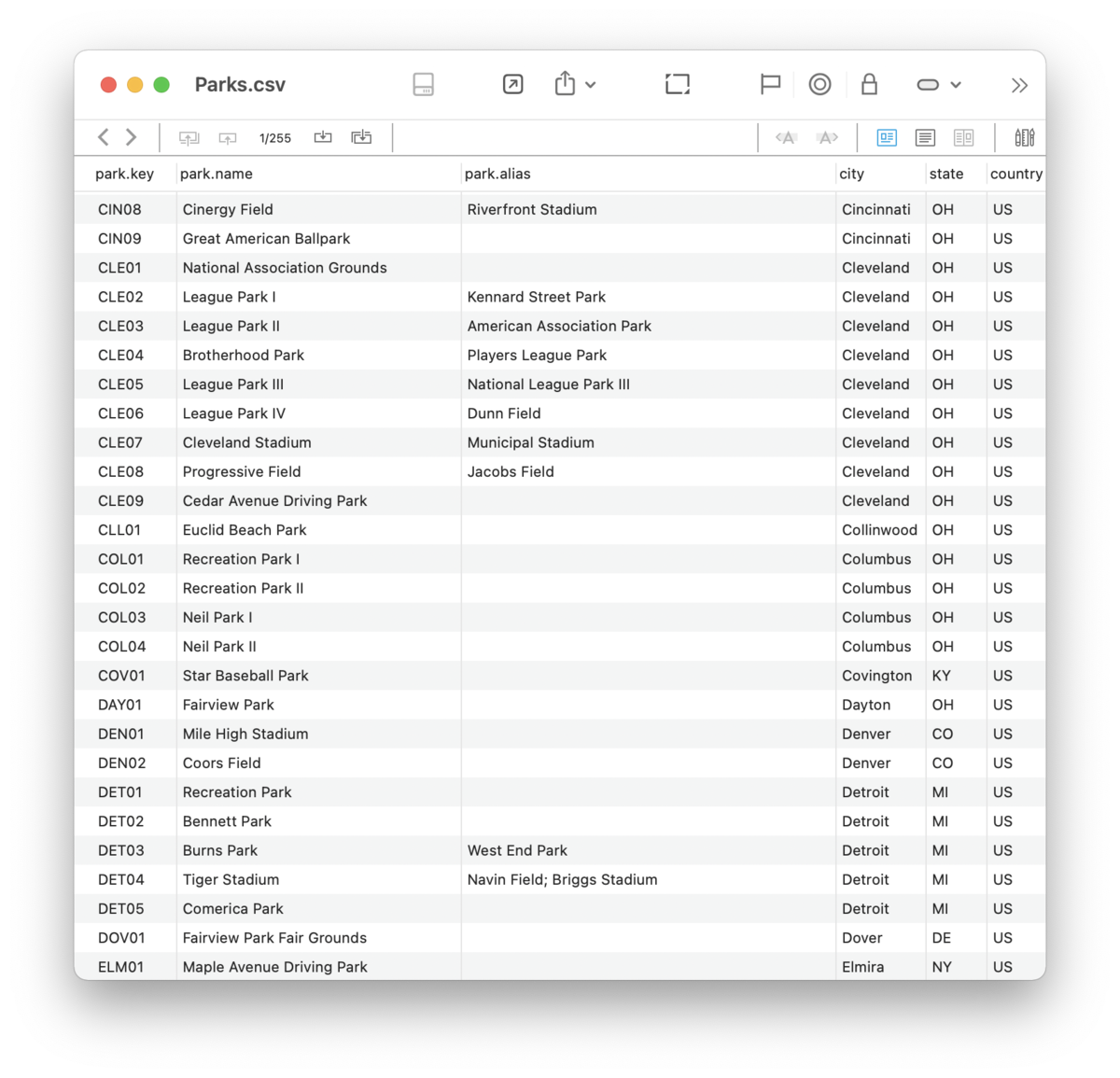Click the full screen frame icon
The height and width of the screenshot is (1078, 1120).
point(678,85)
